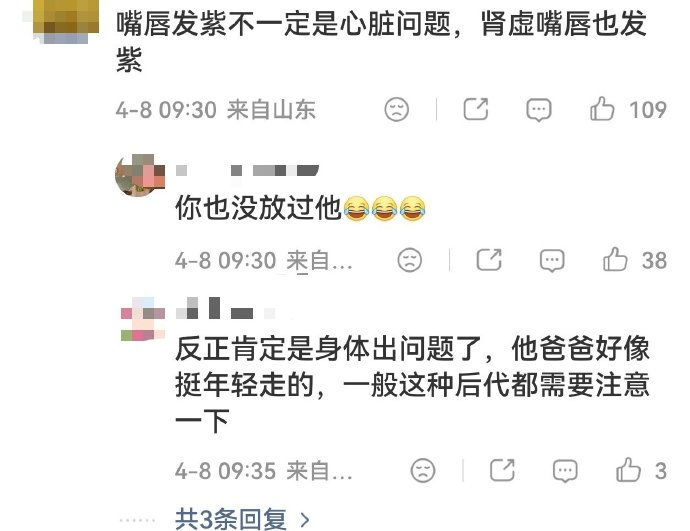
Task: Tap sad-face icon on the 09:35 reply
Action: coord(423,470)
